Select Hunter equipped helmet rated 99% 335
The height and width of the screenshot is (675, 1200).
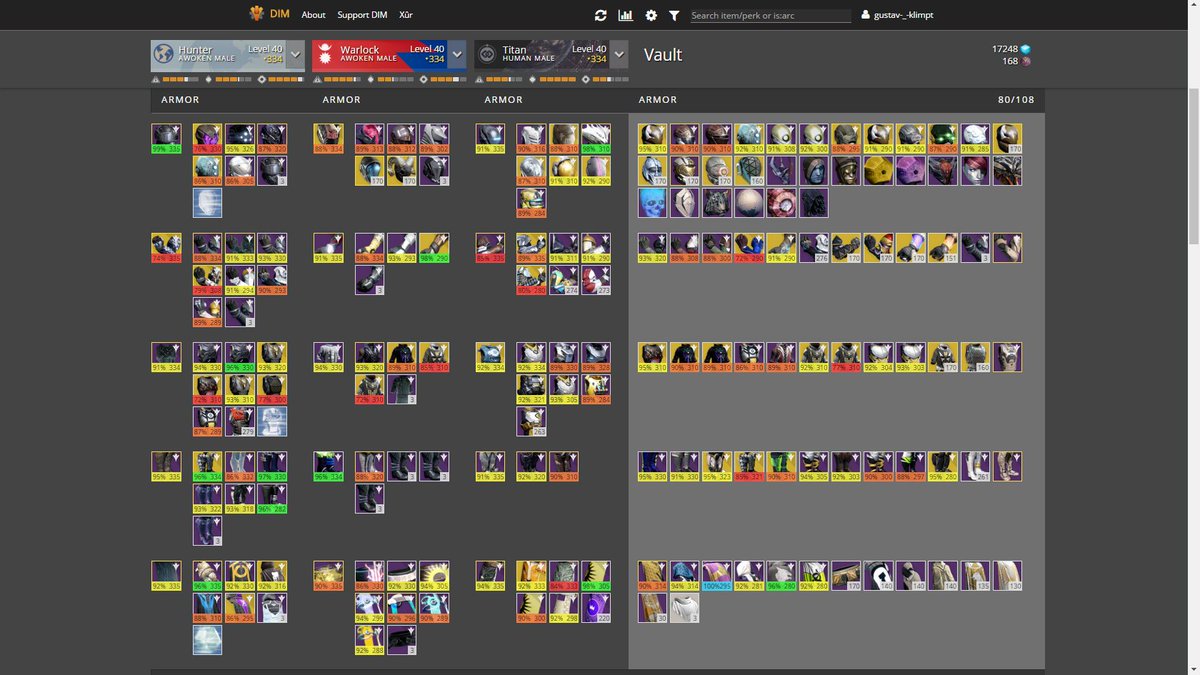coord(166,139)
